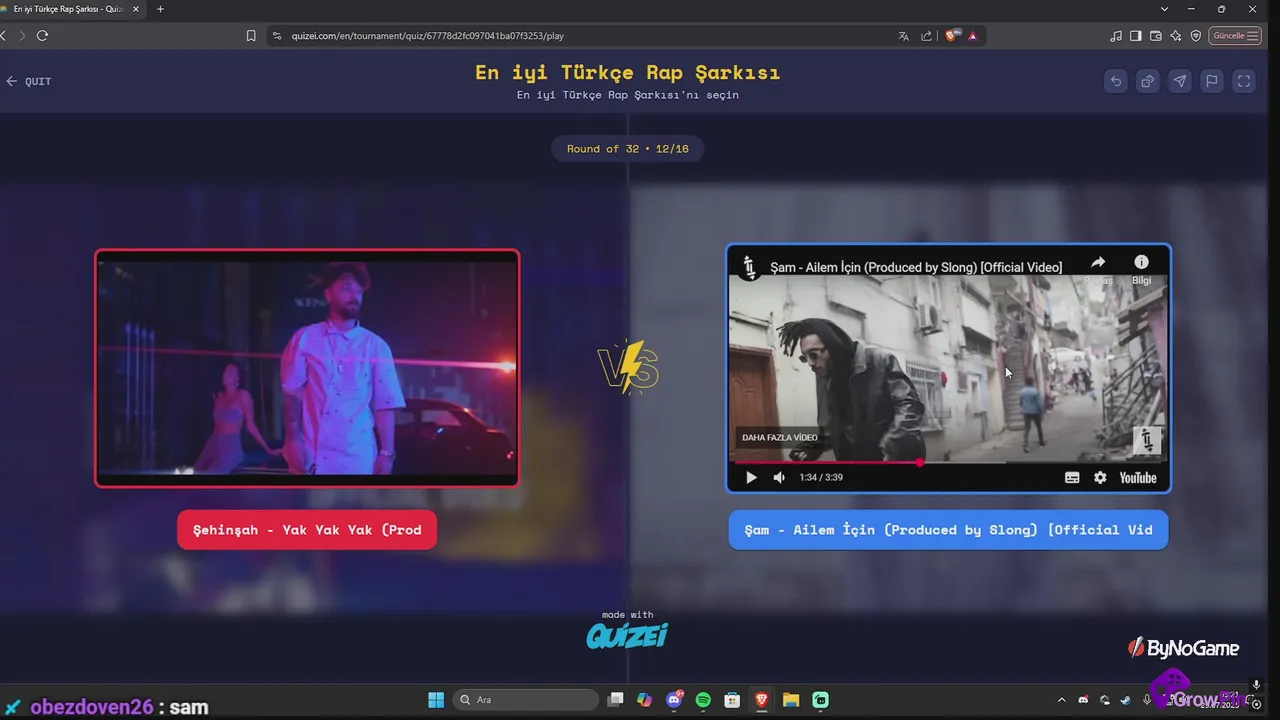Go forward in browser history
The image size is (1280, 720).
pyautogui.click(x=22, y=35)
